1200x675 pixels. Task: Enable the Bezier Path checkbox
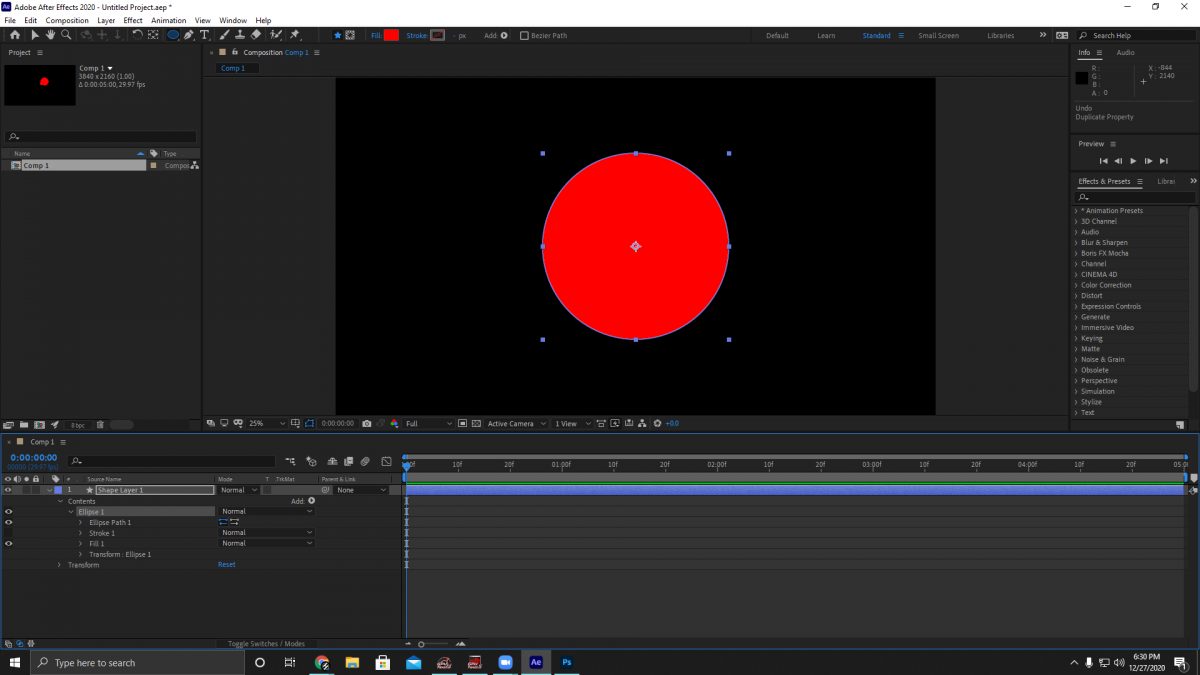(524, 35)
